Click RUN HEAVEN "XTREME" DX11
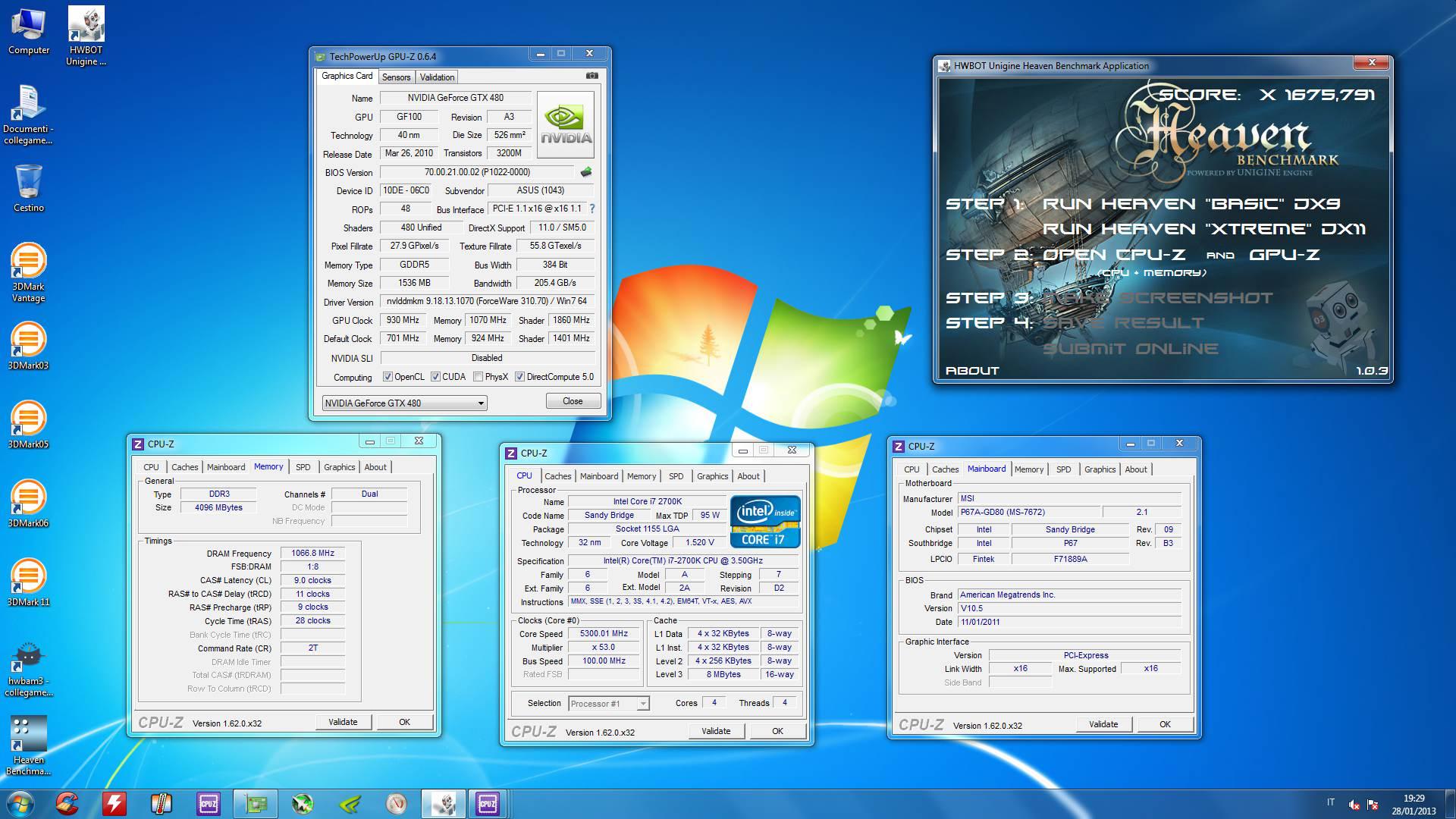Image resolution: width=1456 pixels, height=819 pixels. click(1204, 229)
